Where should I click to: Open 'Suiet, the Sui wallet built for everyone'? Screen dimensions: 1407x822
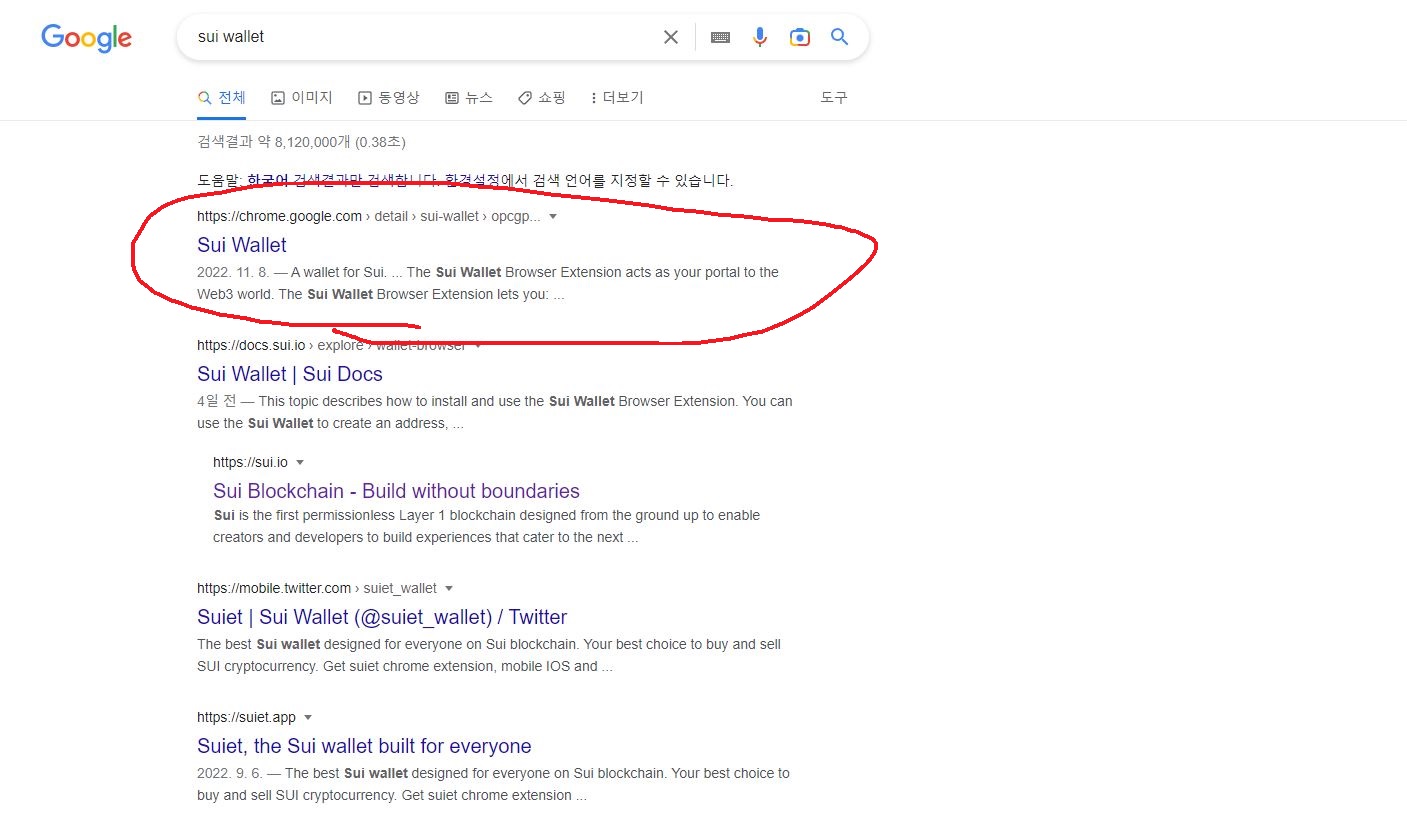pyautogui.click(x=364, y=746)
